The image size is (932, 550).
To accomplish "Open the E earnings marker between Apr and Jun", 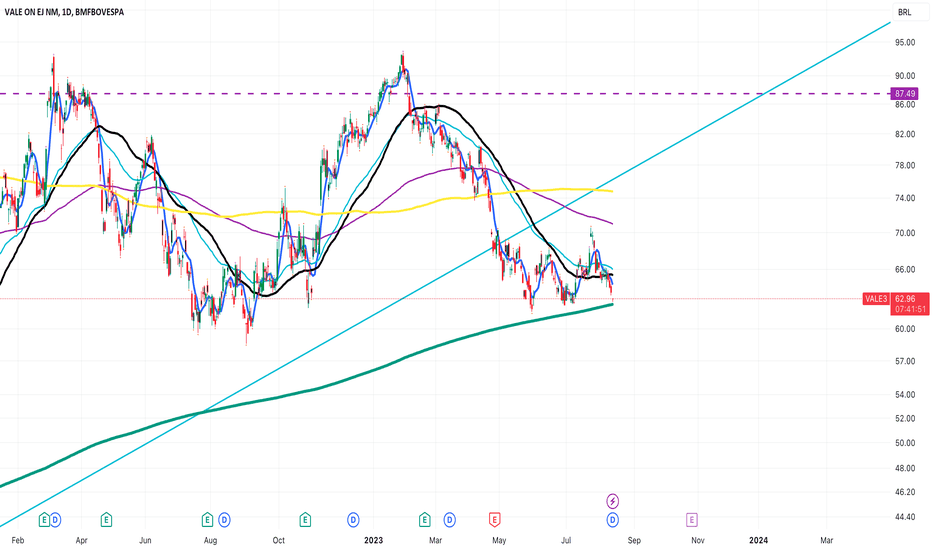I will (x=106, y=520).
